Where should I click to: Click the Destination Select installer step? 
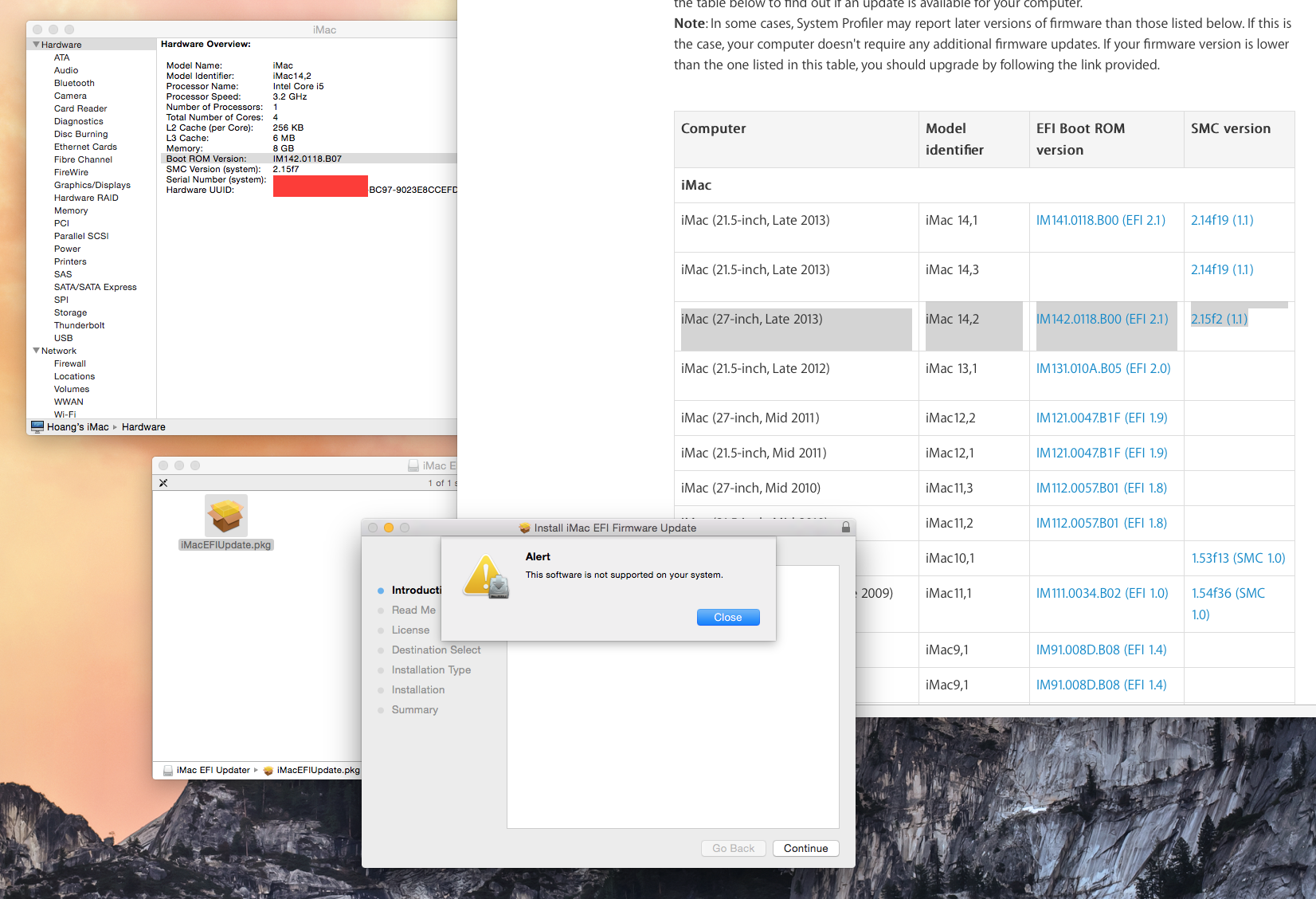click(x=436, y=650)
